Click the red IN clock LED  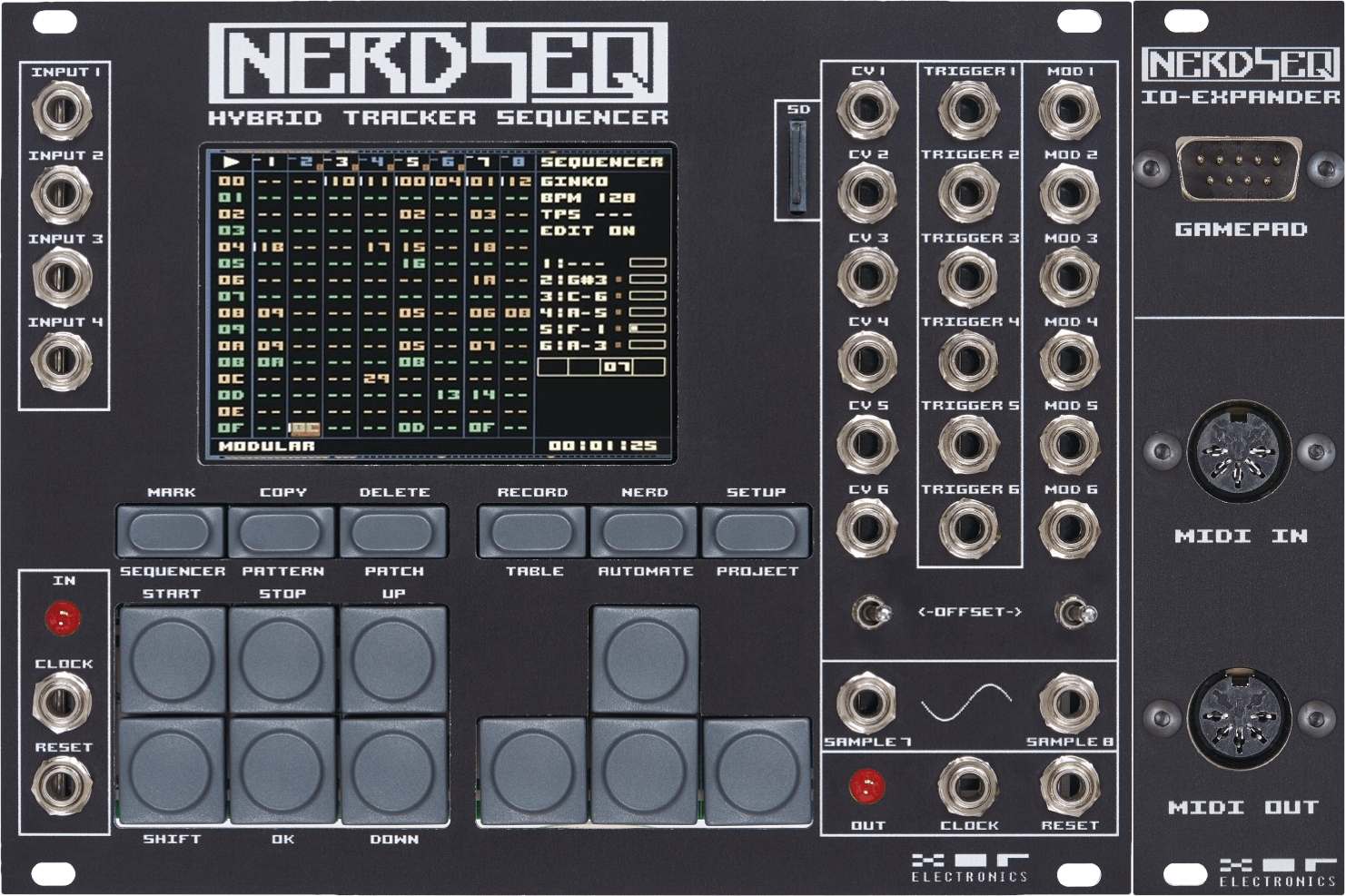tap(63, 619)
